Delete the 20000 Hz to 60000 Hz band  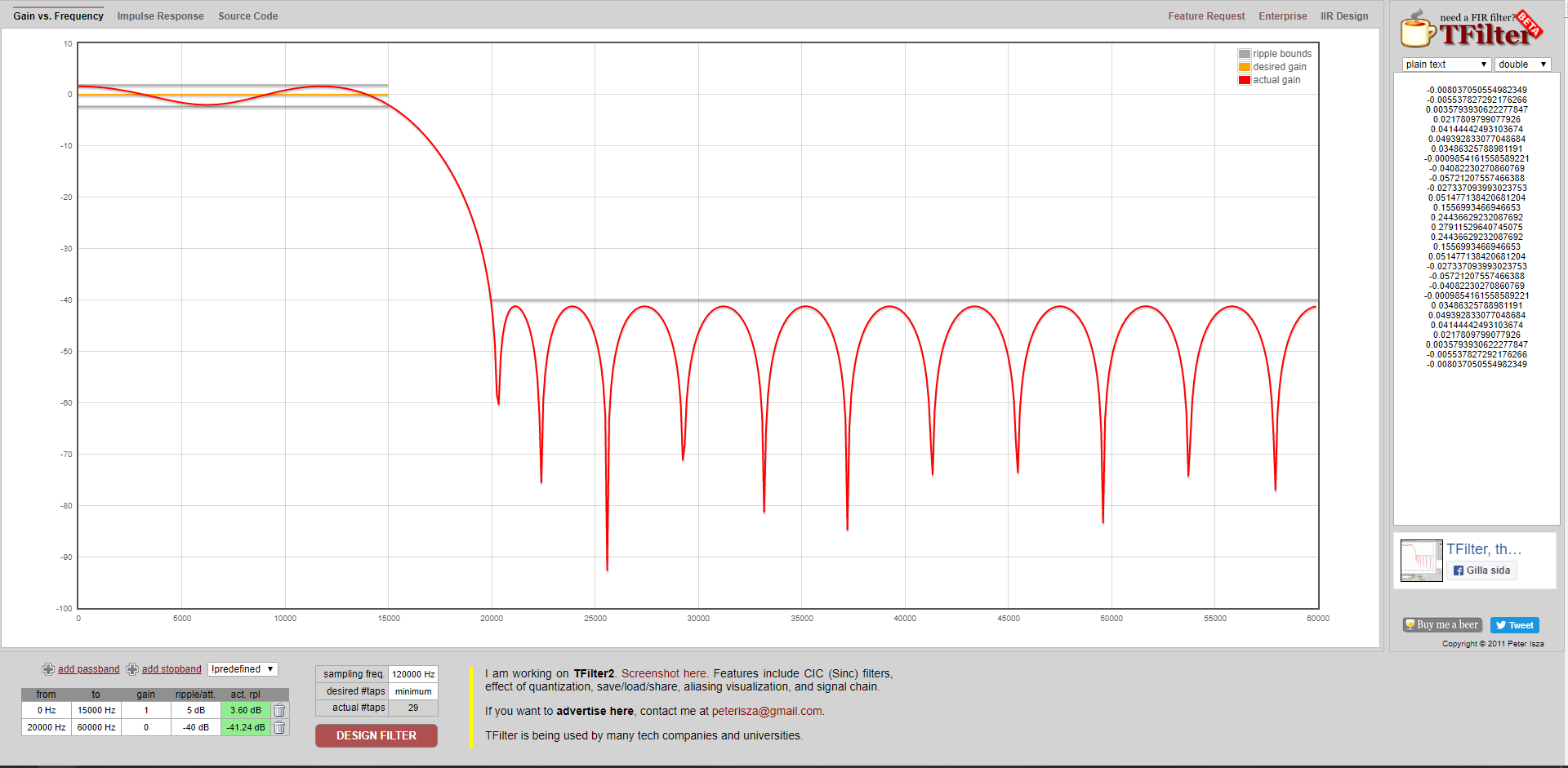pos(279,727)
